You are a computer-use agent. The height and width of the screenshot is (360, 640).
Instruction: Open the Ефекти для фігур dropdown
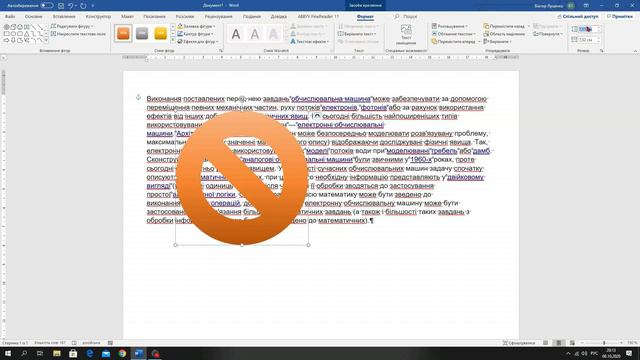click(198, 42)
